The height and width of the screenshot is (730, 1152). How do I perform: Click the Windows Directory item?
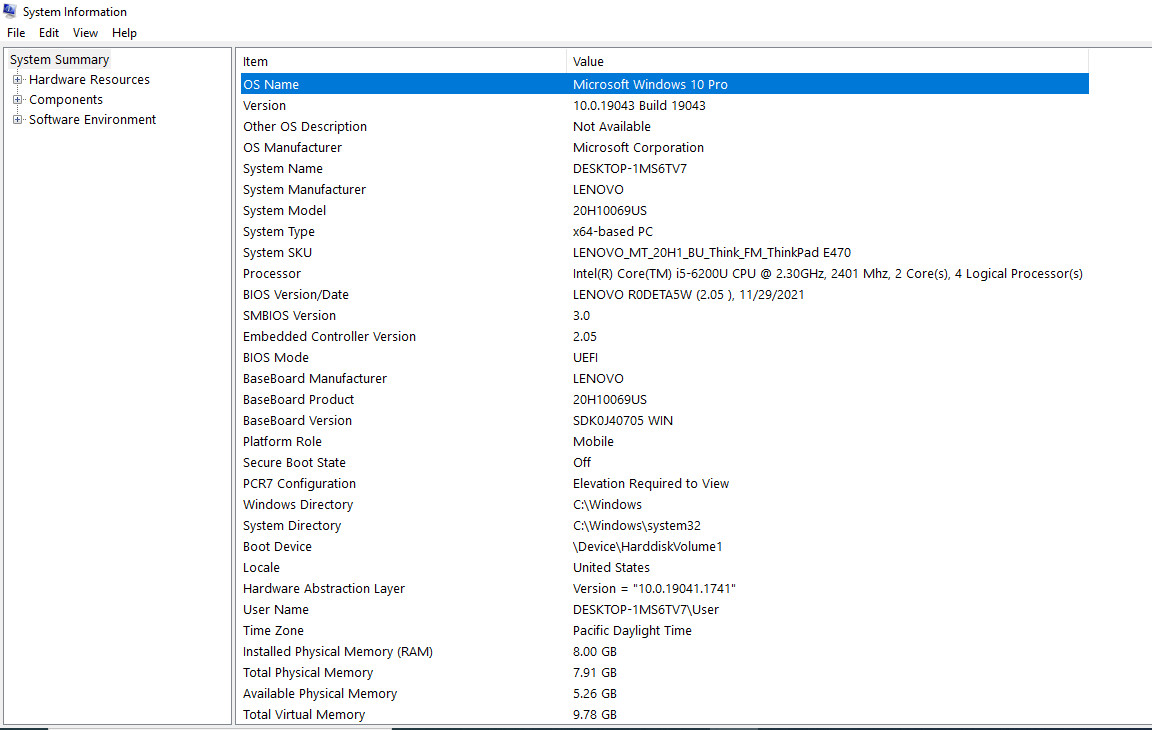(x=298, y=505)
